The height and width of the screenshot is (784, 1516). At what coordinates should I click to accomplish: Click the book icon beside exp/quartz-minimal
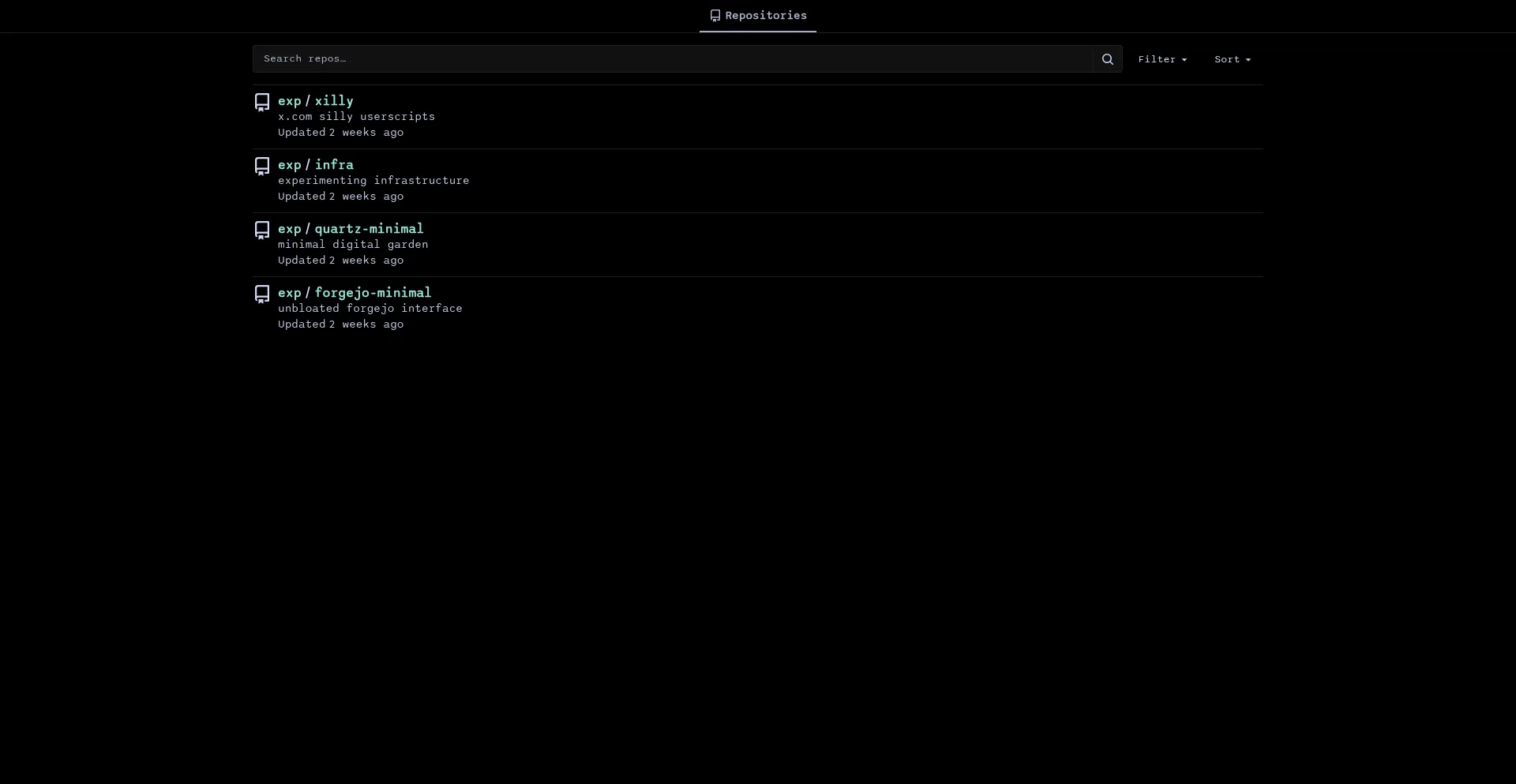click(262, 231)
